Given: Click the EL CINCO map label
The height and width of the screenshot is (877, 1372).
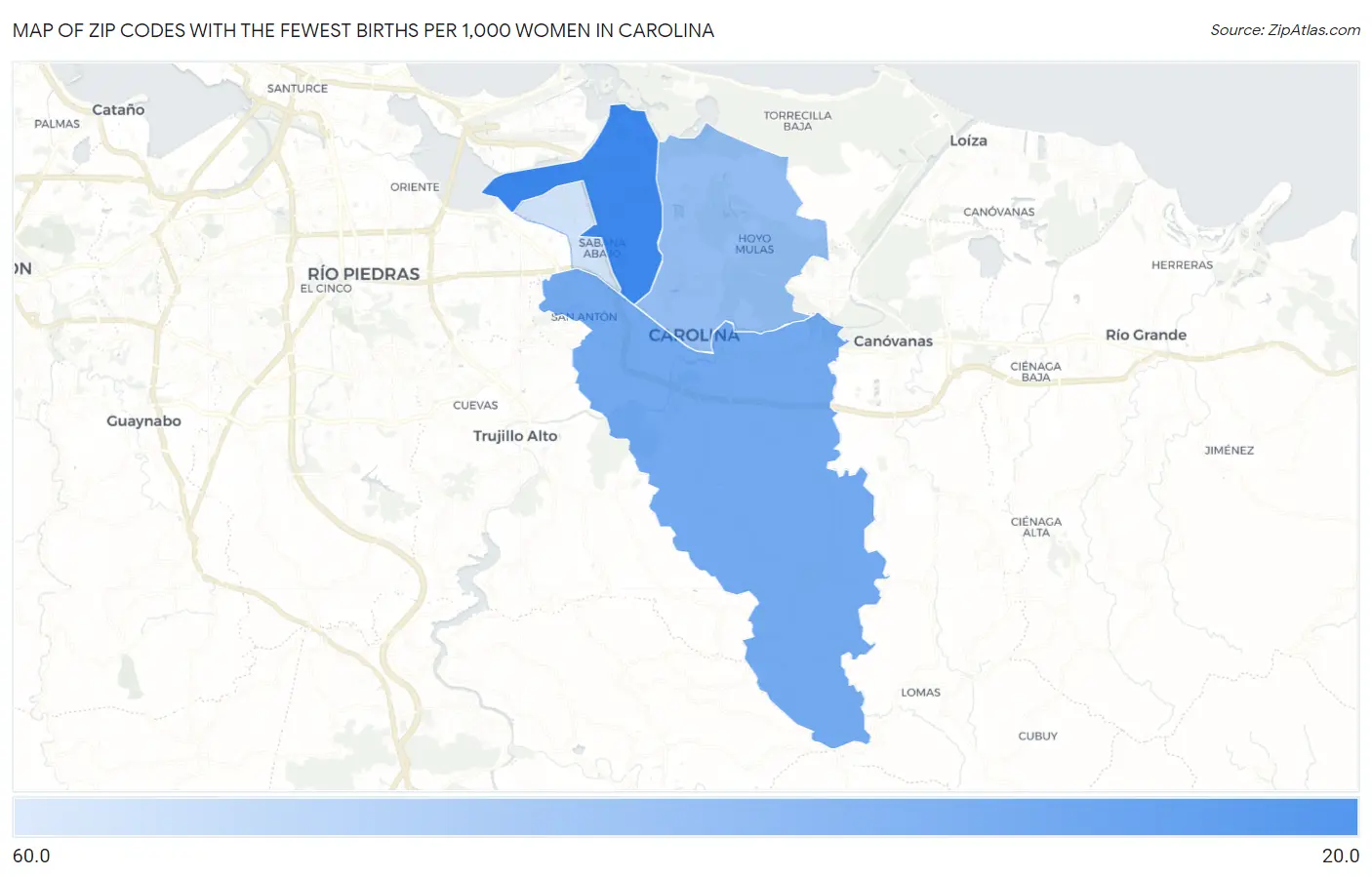Looking at the screenshot, I should [x=326, y=289].
